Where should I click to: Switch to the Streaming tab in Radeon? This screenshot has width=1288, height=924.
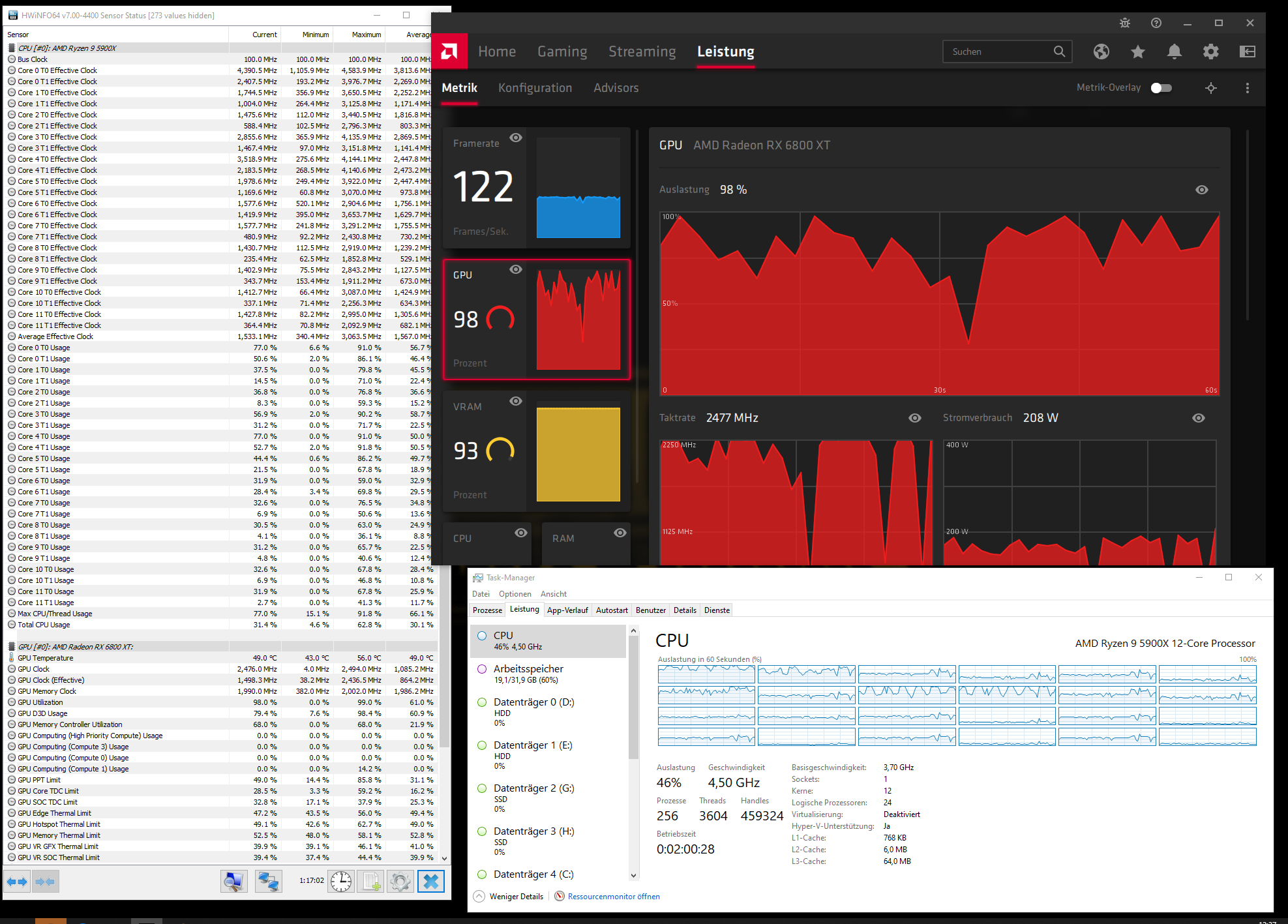coord(642,52)
